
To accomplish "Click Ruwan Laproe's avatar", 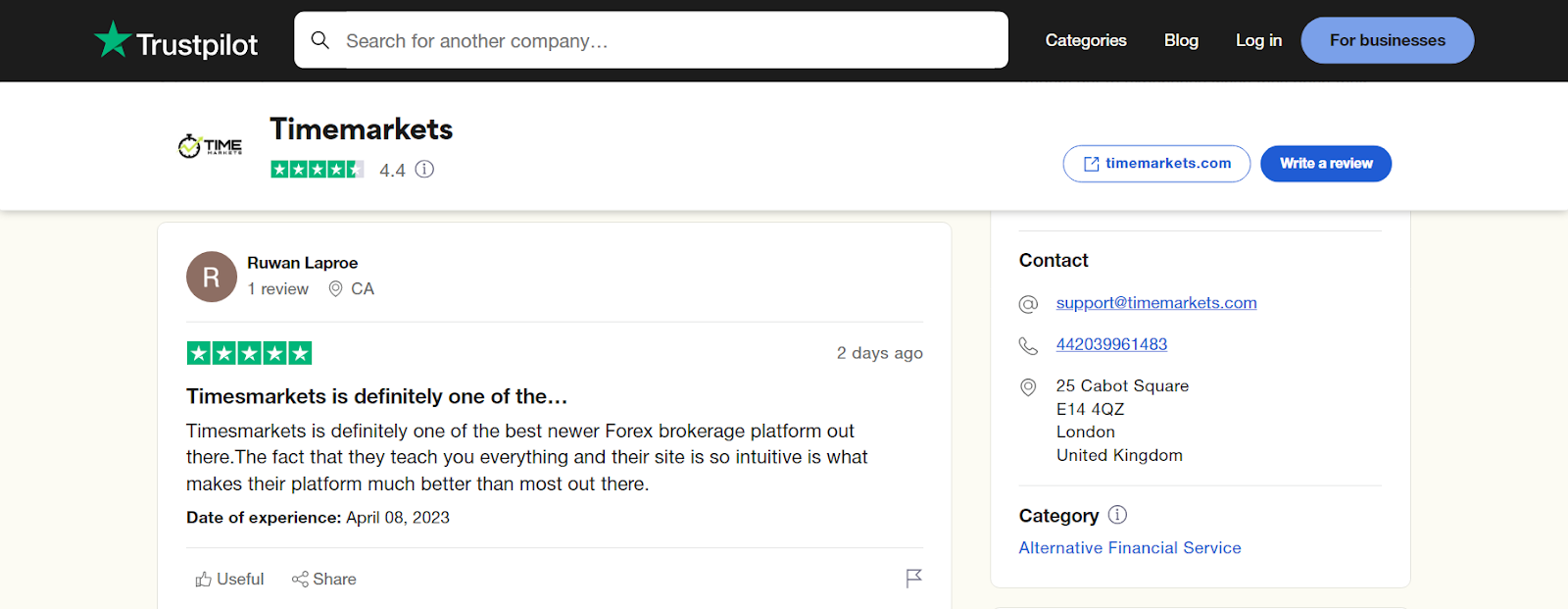I will [x=212, y=277].
